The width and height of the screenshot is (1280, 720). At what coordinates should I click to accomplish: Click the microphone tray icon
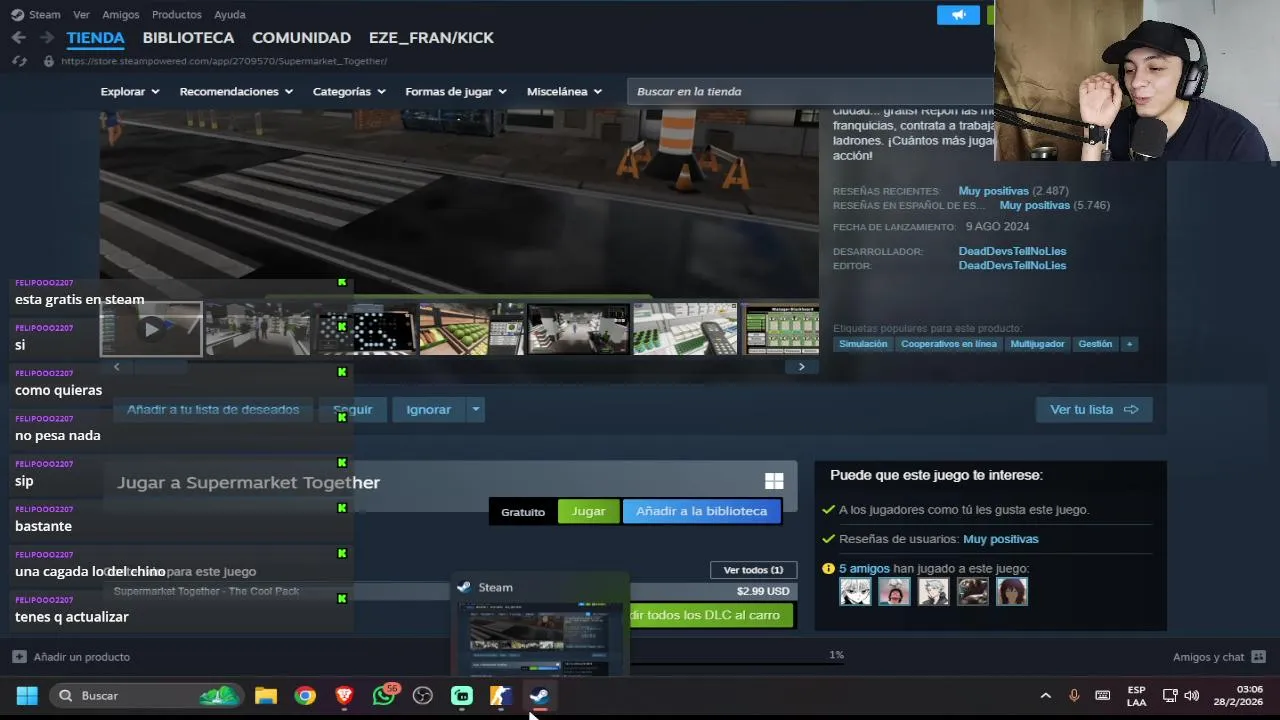(x=1074, y=696)
